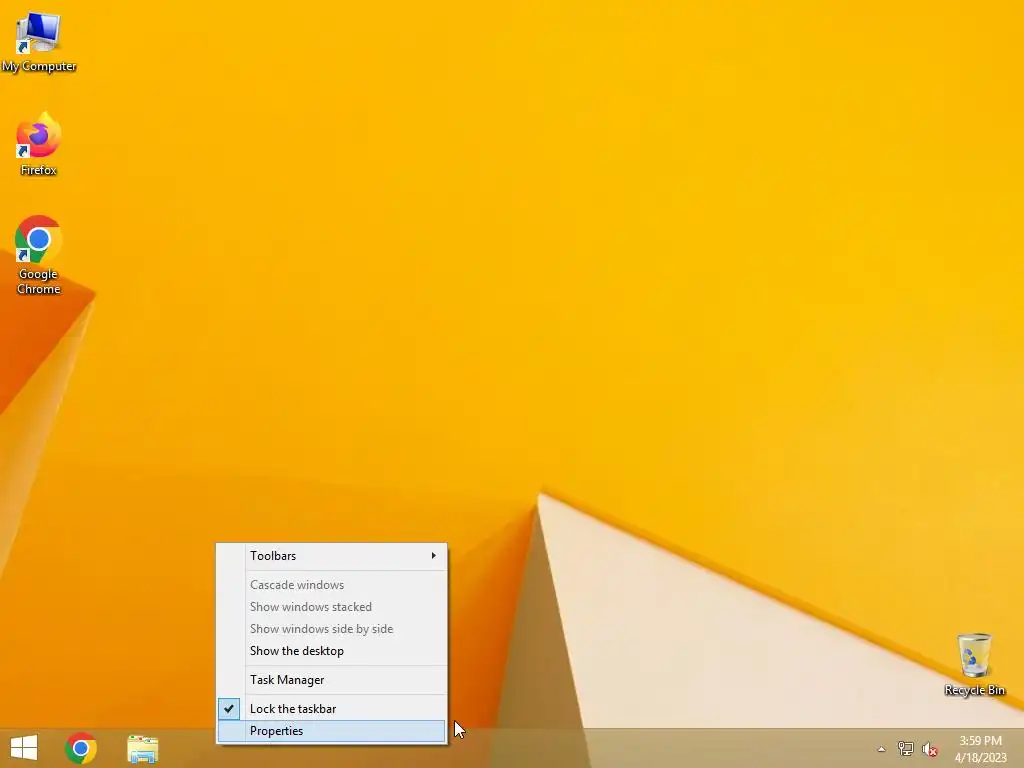
Task: Click the muted volume tray icon
Action: pyautogui.click(x=930, y=749)
